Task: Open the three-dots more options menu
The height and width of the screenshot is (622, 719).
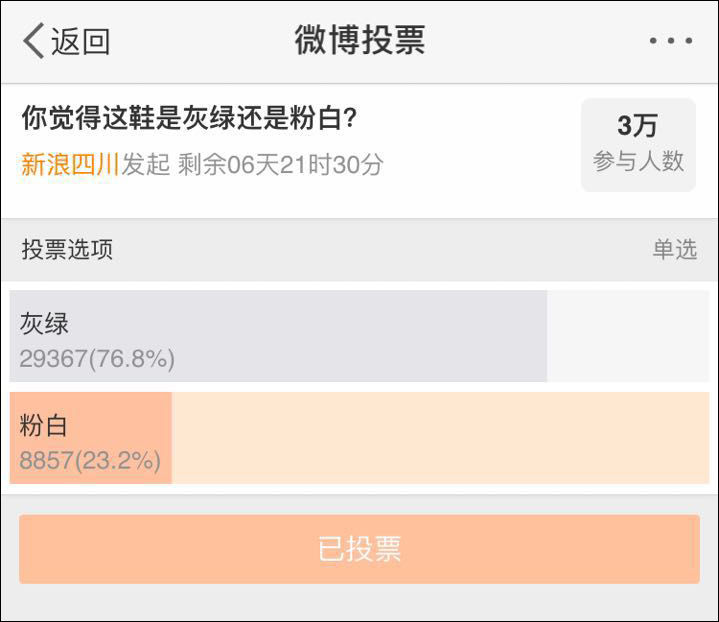Action: (x=670, y=41)
